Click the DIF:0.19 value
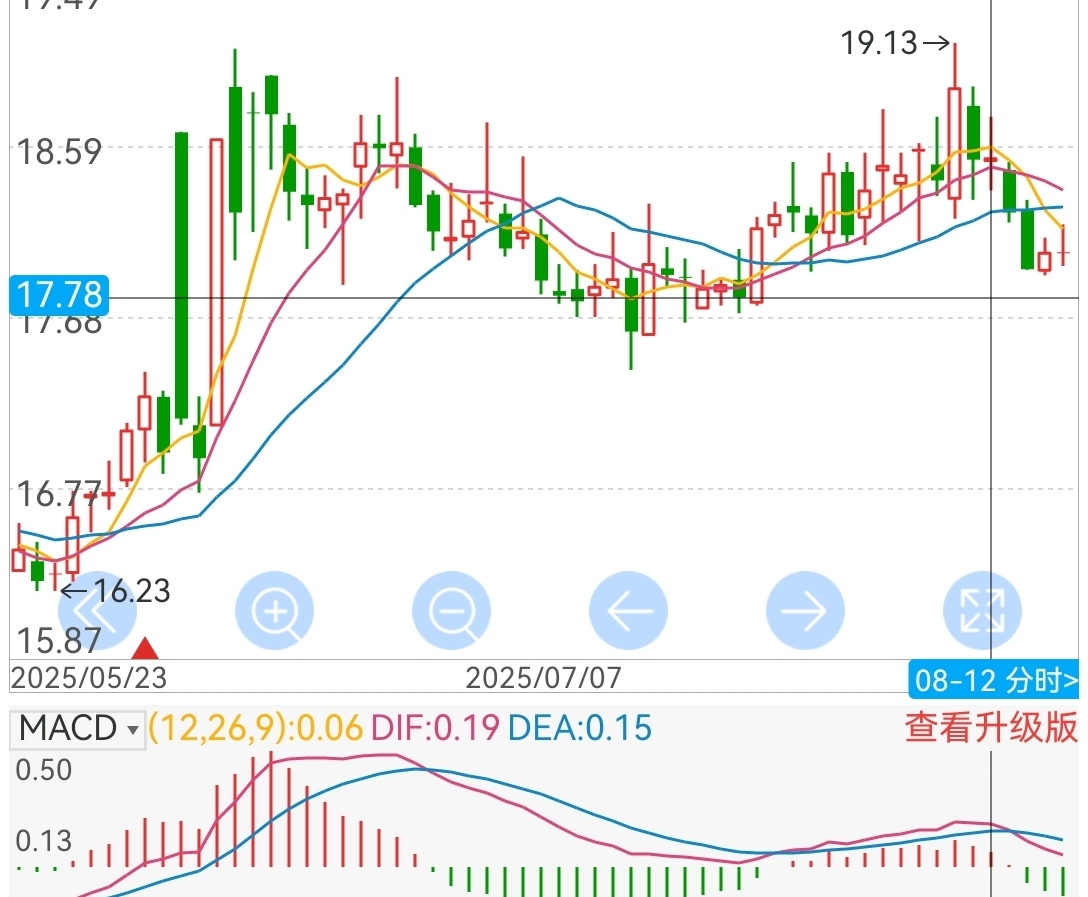 point(435,728)
